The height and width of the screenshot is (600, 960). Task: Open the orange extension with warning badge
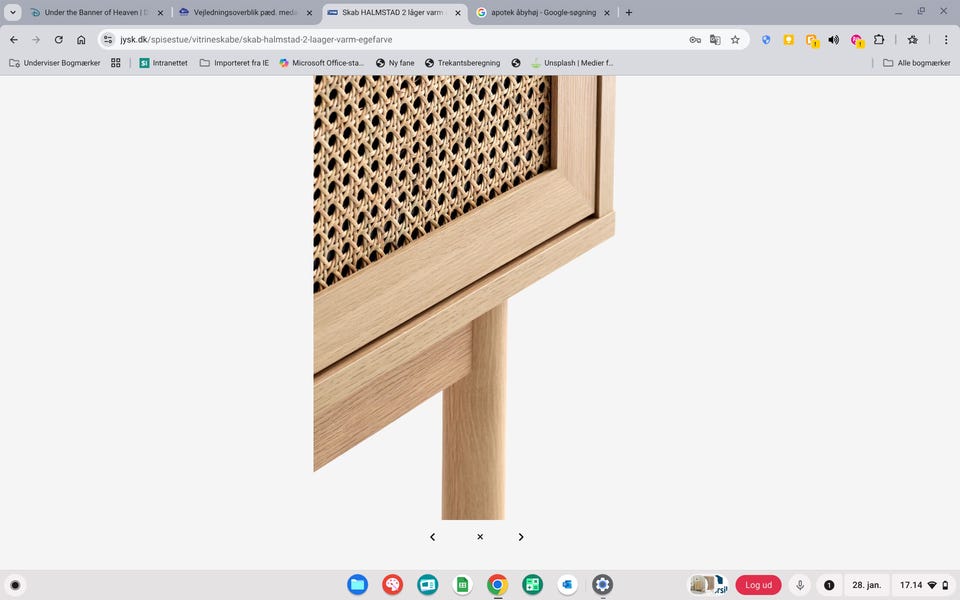pos(812,40)
